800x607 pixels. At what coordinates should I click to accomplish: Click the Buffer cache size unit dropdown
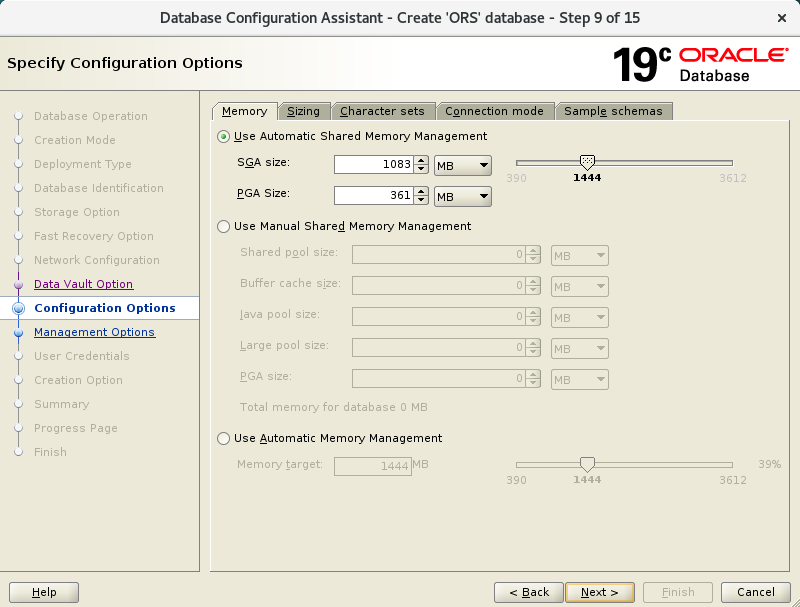(580, 287)
